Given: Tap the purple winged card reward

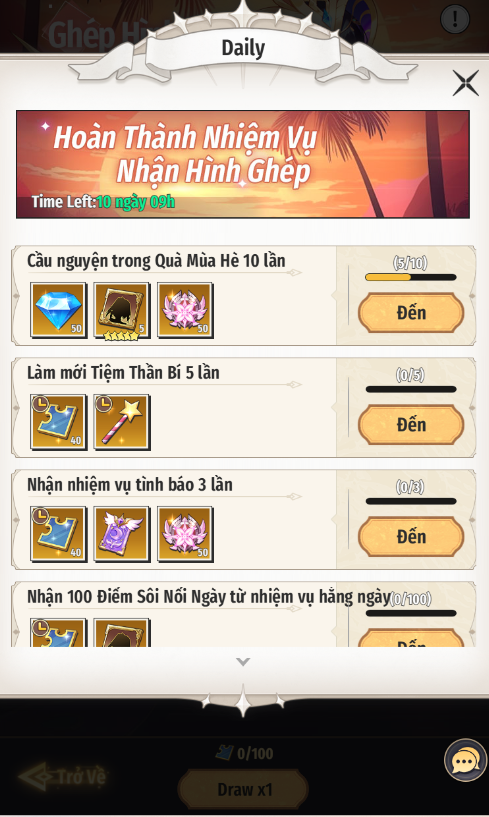Looking at the screenshot, I should click(x=122, y=534).
